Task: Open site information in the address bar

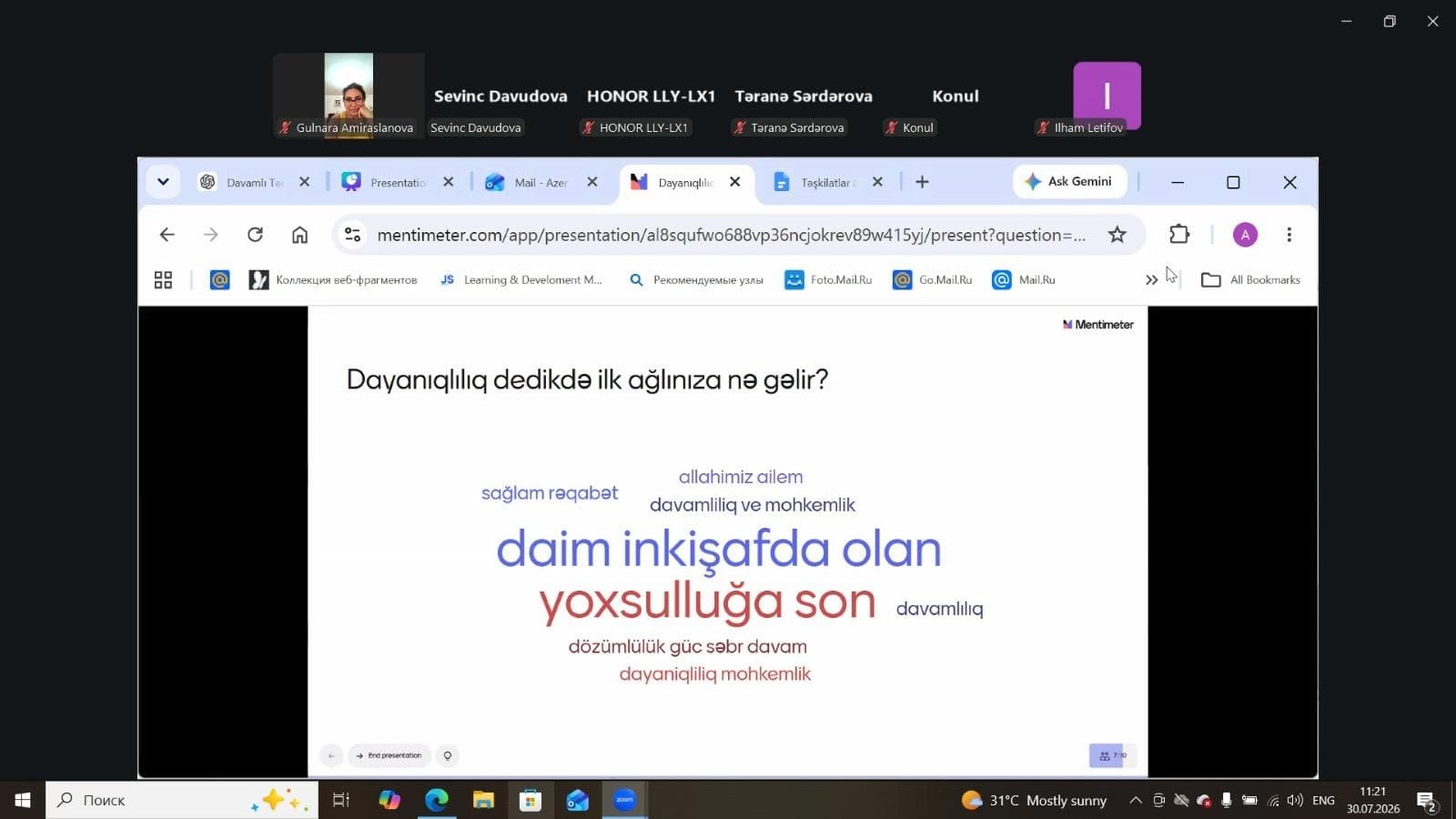Action: click(352, 235)
